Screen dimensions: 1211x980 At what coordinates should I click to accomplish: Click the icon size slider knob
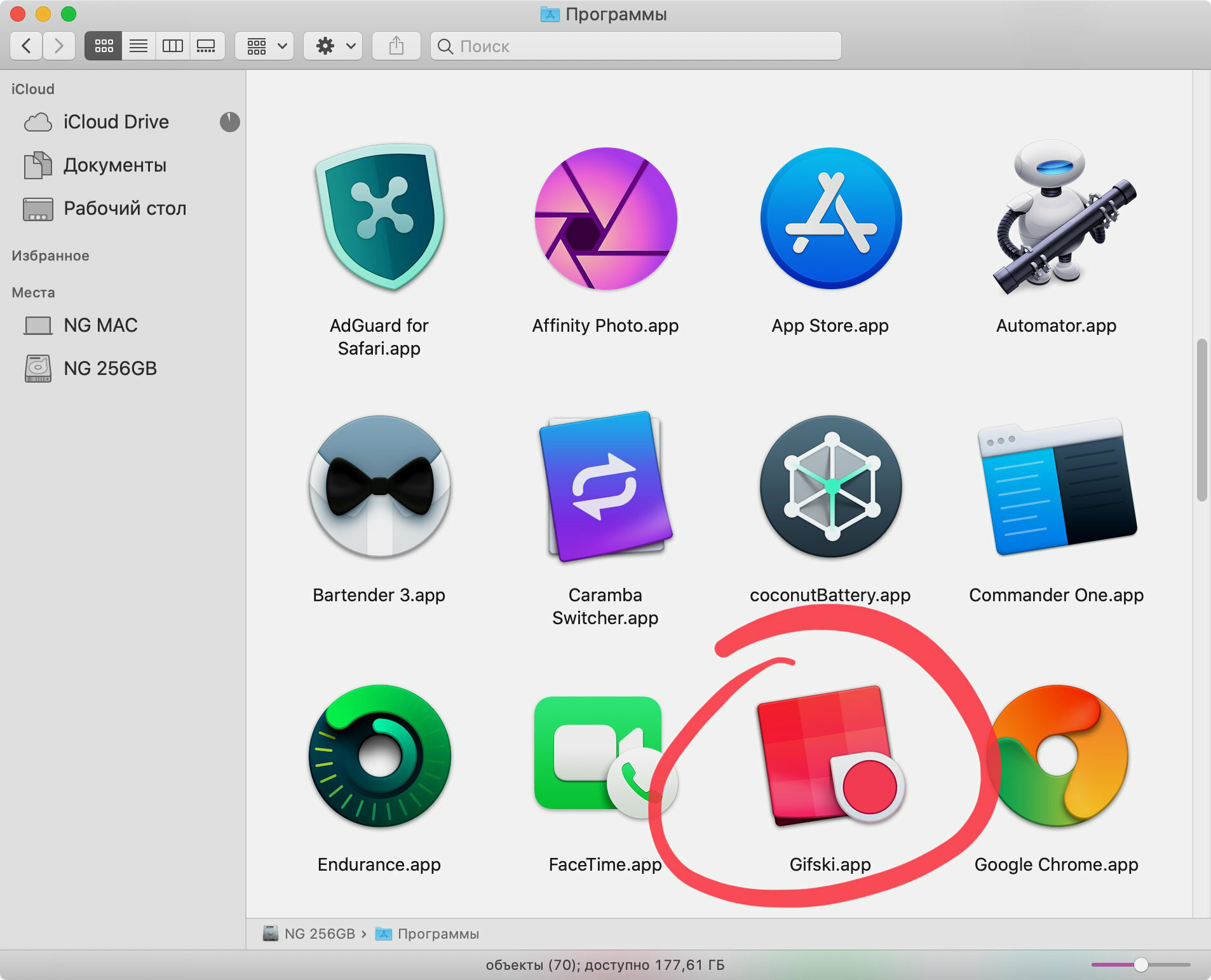pos(1140,965)
